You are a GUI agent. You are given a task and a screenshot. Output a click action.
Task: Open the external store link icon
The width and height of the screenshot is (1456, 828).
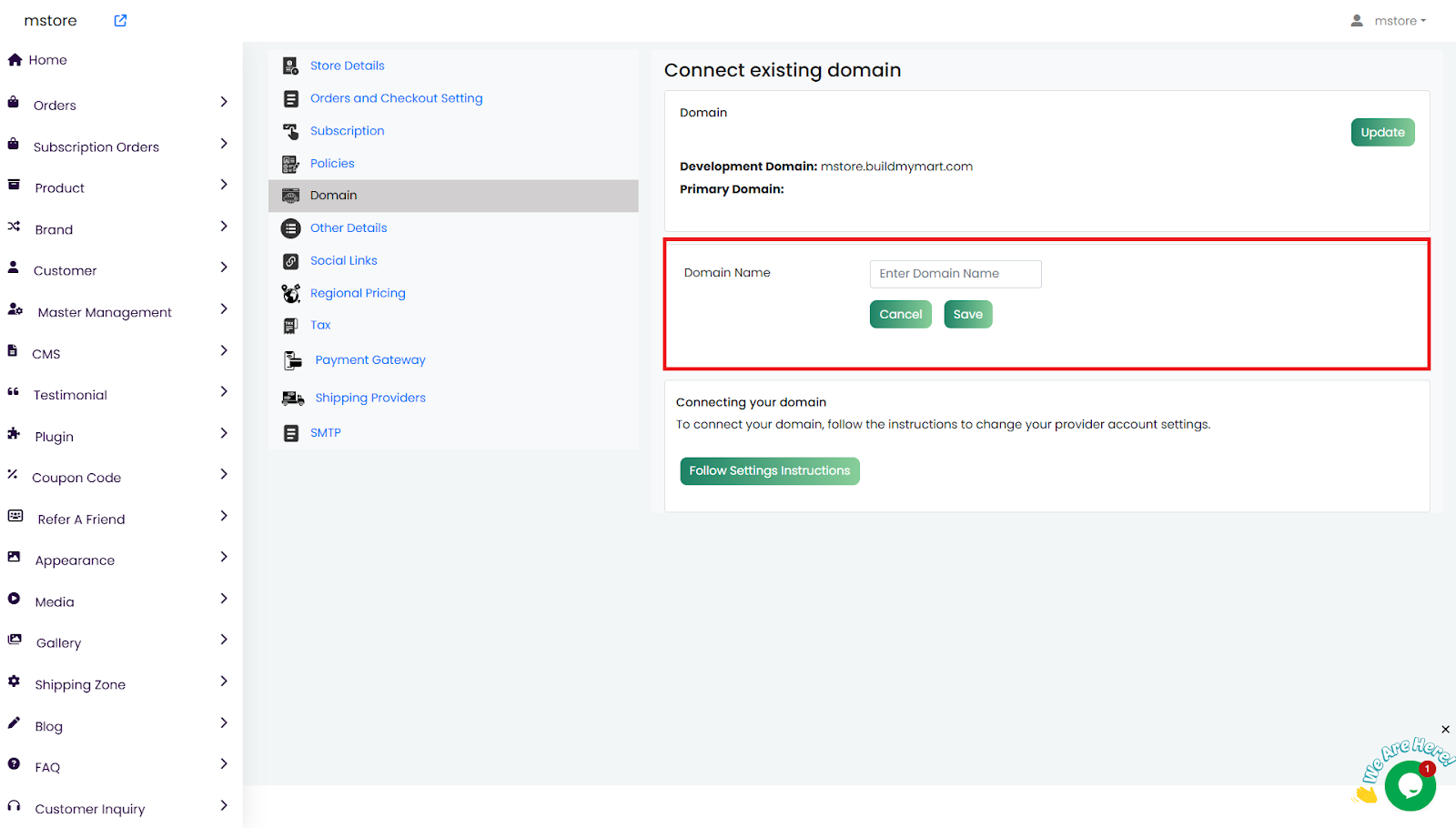(x=120, y=21)
